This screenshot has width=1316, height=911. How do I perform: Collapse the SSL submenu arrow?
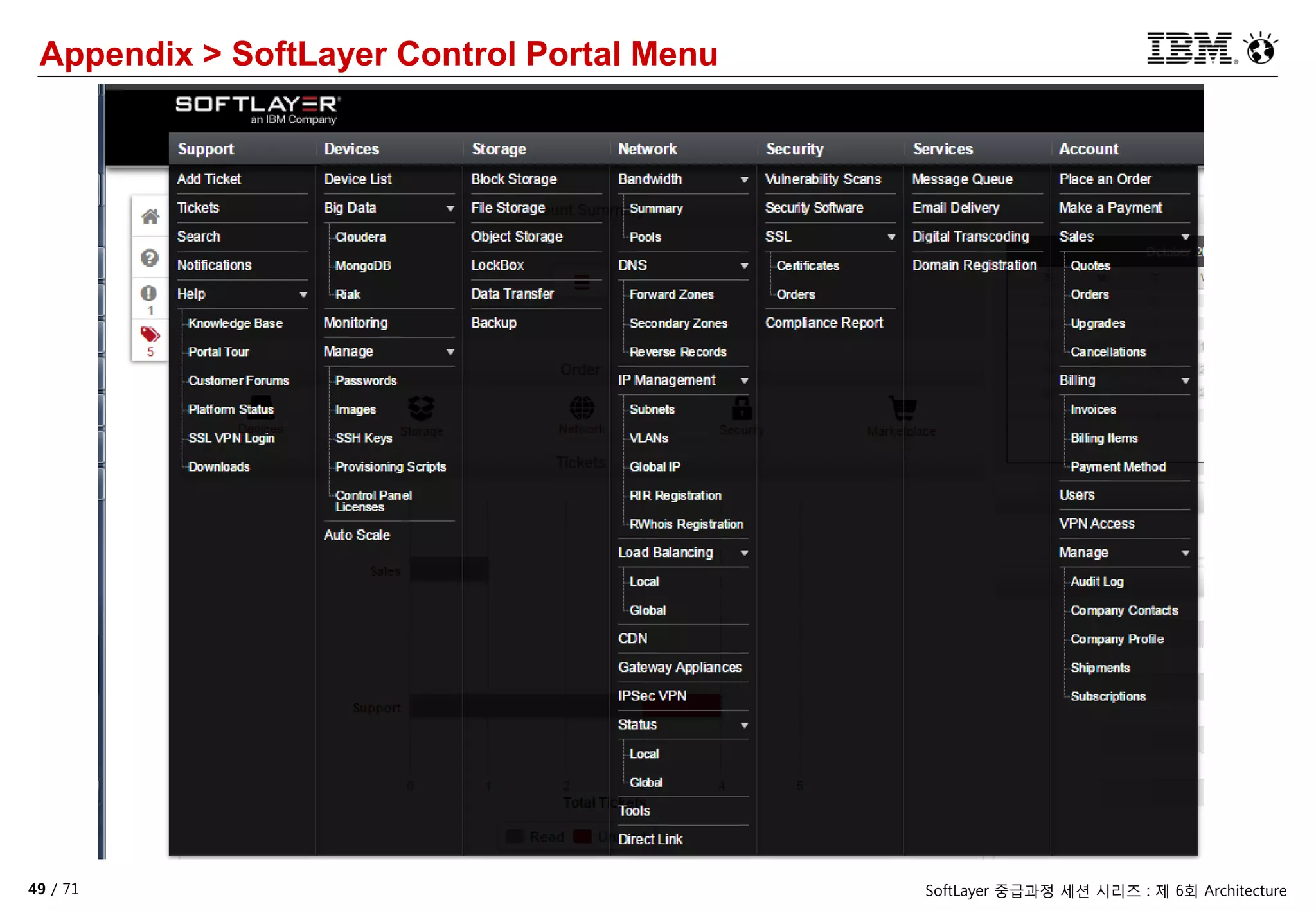tap(891, 237)
